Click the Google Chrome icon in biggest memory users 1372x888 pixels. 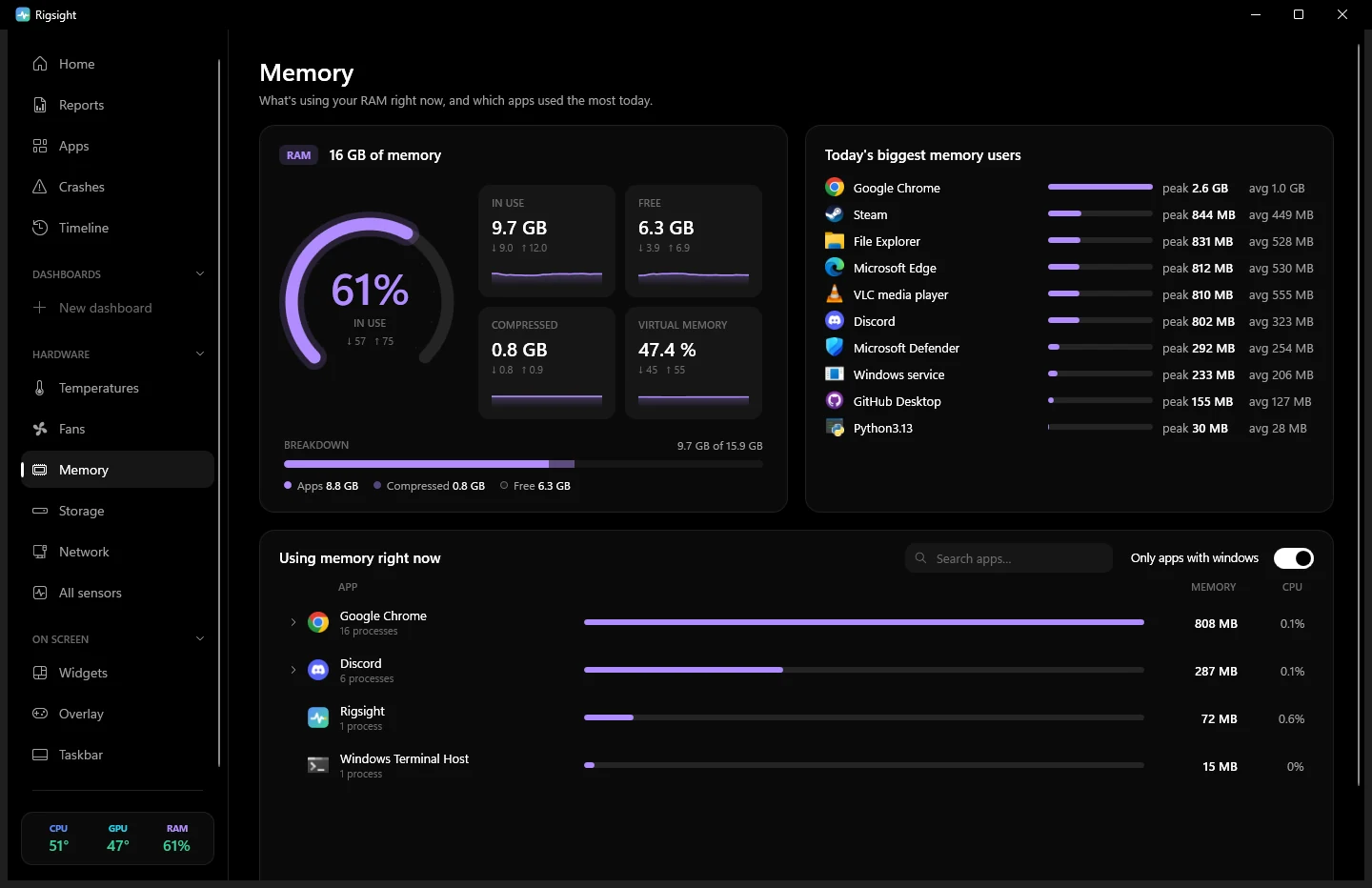pyautogui.click(x=835, y=188)
